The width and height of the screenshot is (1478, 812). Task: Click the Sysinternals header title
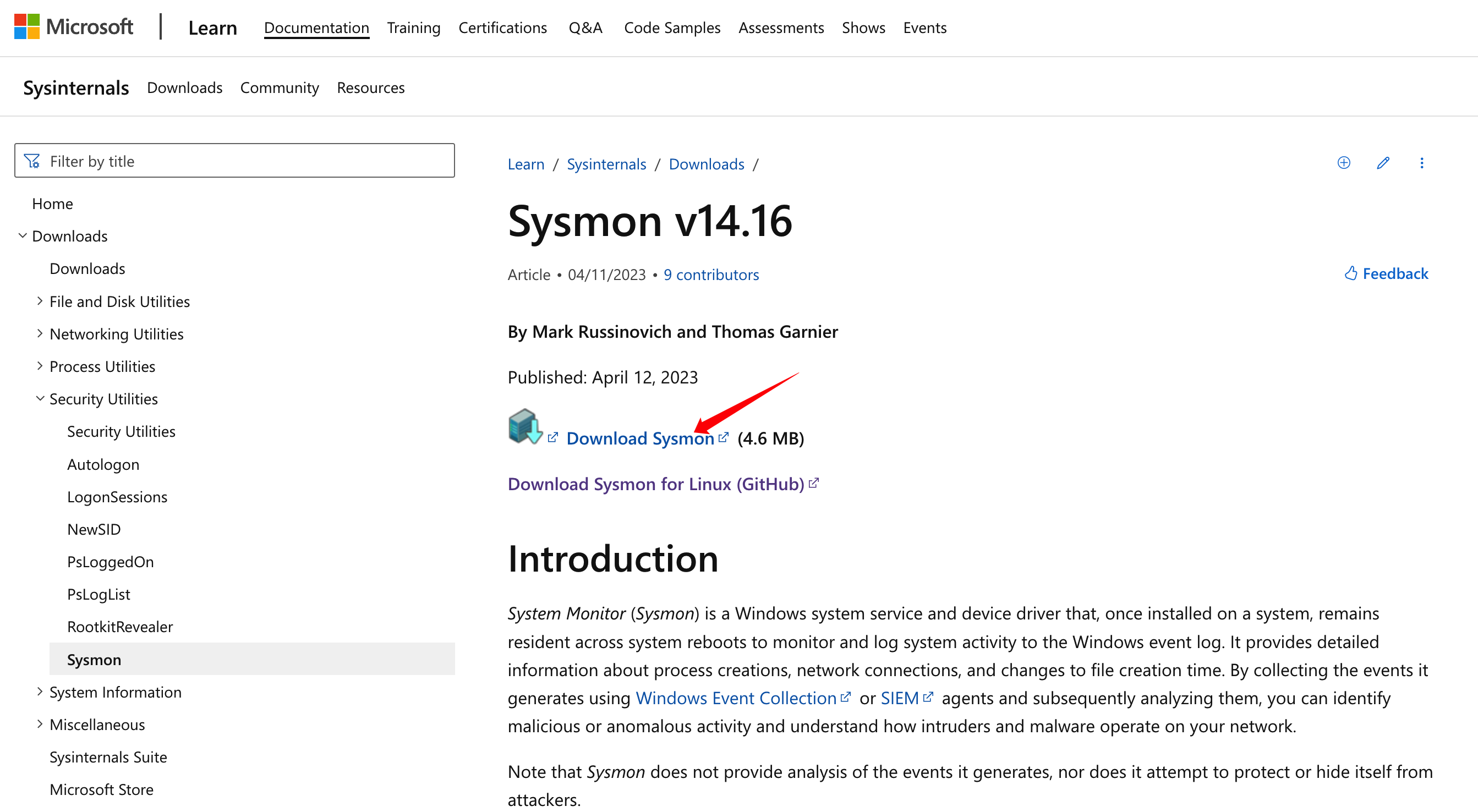click(76, 87)
